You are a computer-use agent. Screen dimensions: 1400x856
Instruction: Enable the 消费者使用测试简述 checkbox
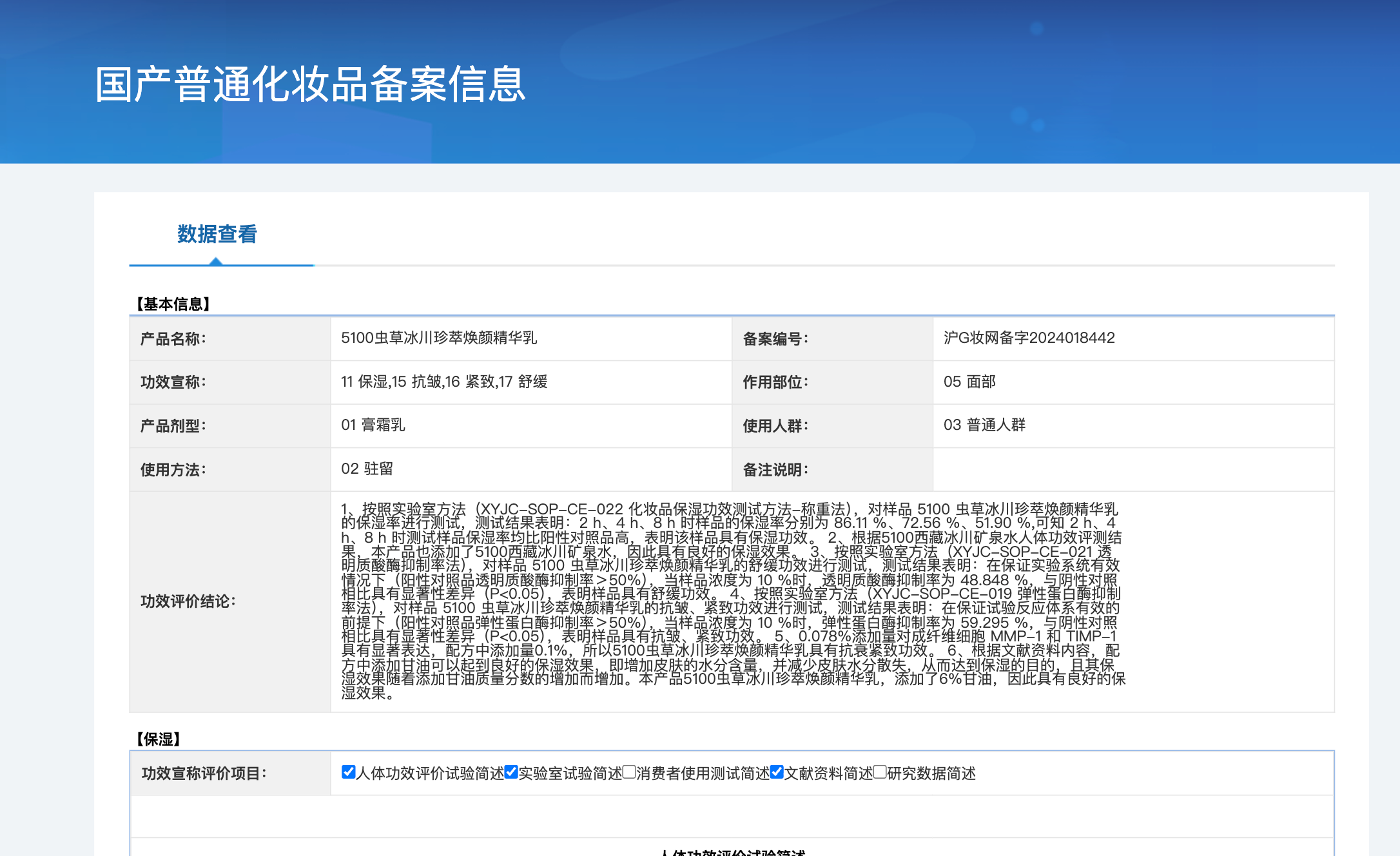[x=629, y=772]
